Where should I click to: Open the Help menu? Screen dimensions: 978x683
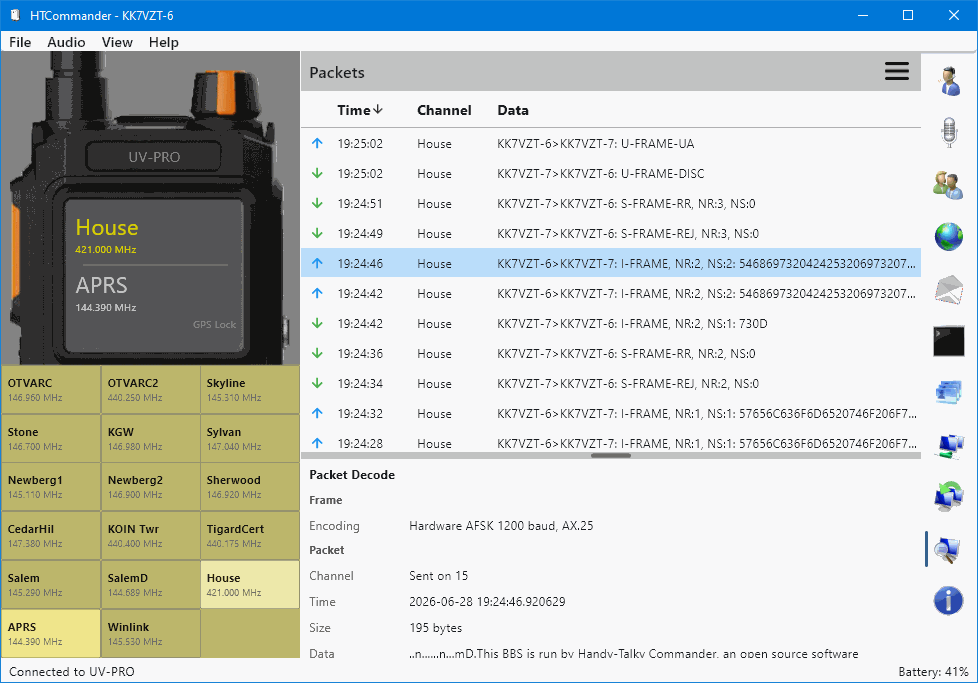163,42
